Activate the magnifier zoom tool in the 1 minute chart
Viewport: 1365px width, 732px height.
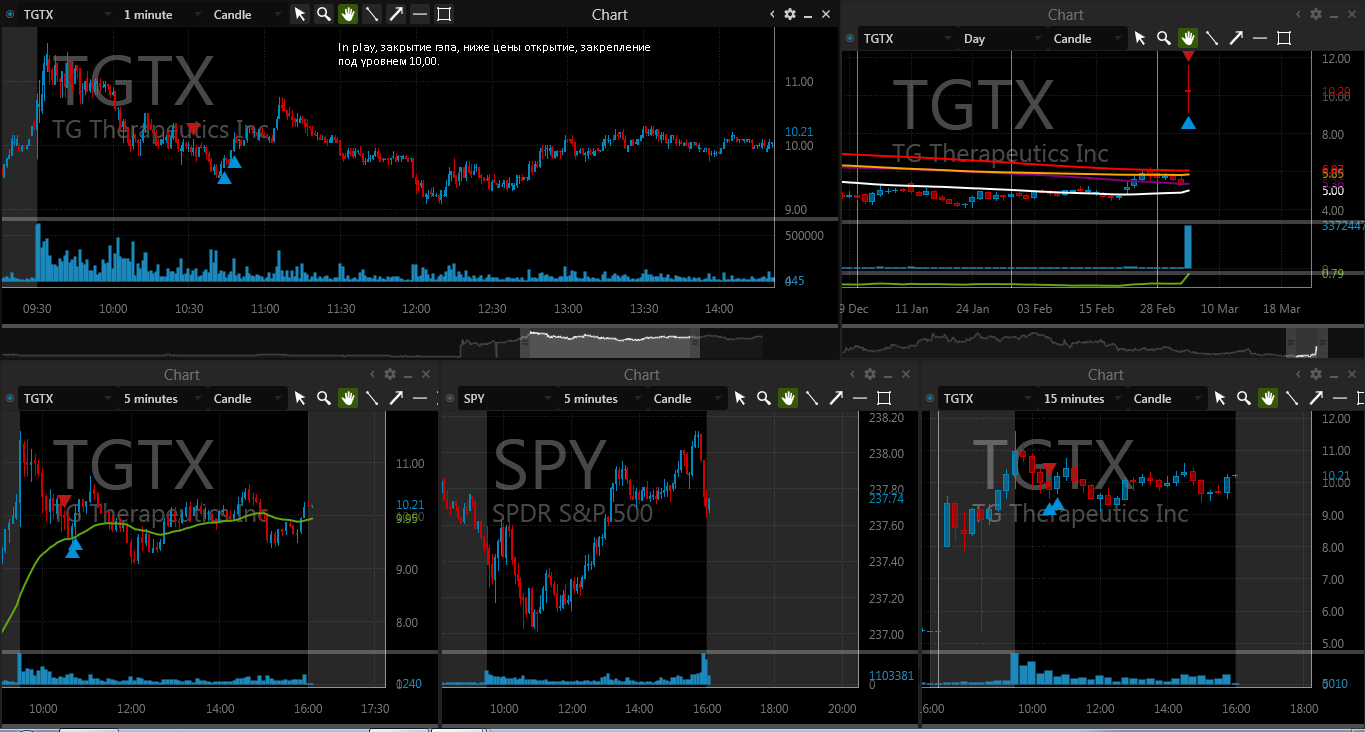[324, 14]
